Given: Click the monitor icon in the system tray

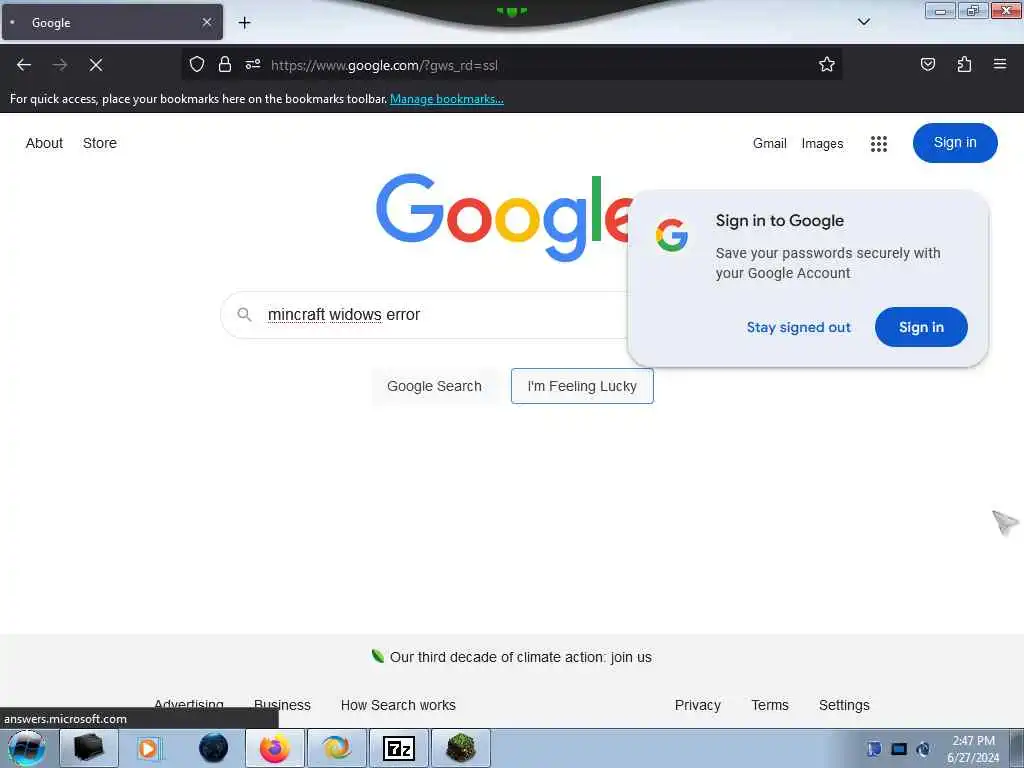Looking at the screenshot, I should click(899, 749).
